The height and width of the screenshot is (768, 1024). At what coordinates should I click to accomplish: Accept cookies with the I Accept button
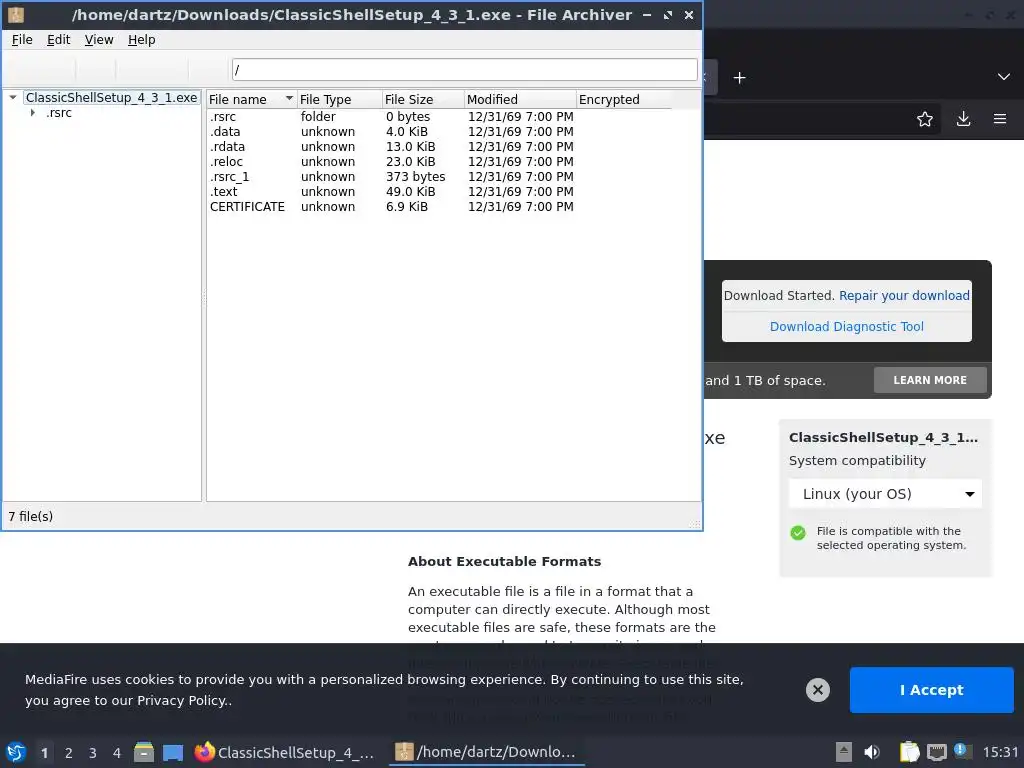931,690
